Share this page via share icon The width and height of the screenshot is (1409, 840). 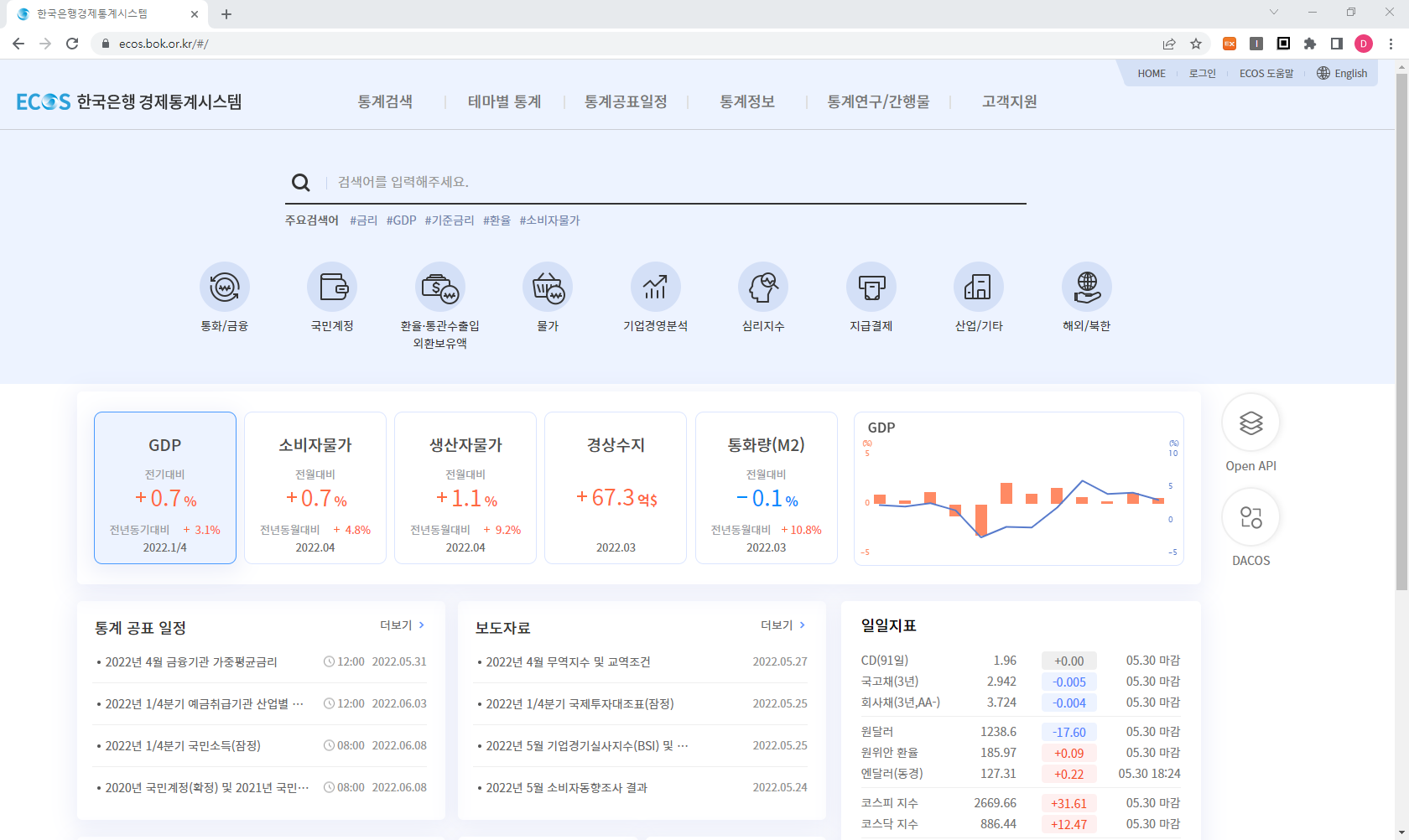[x=1169, y=44]
